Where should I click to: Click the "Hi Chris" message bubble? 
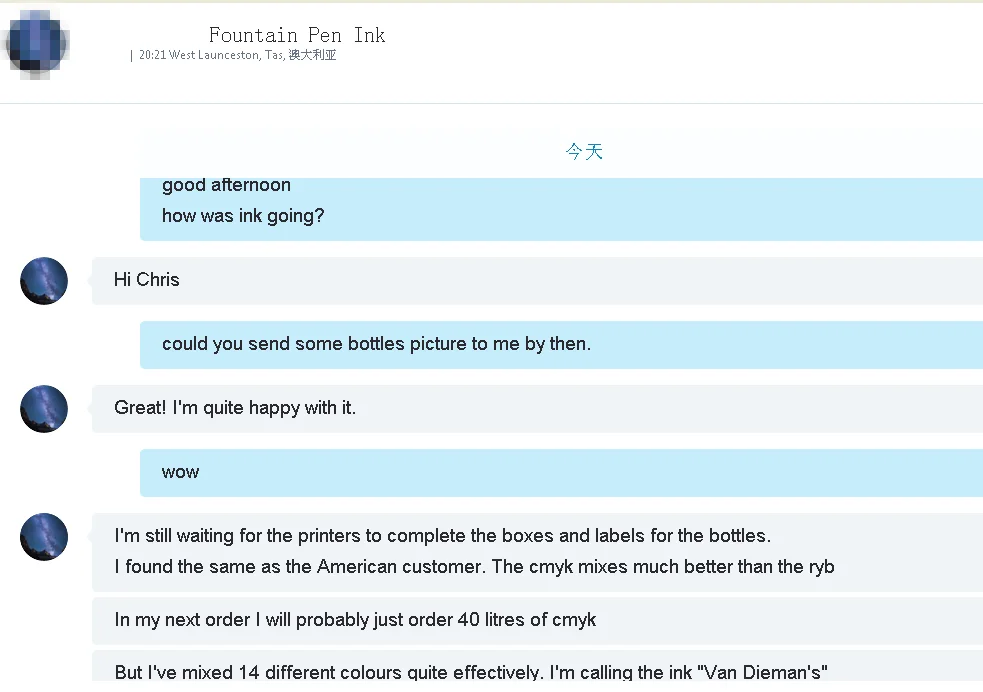pos(147,280)
